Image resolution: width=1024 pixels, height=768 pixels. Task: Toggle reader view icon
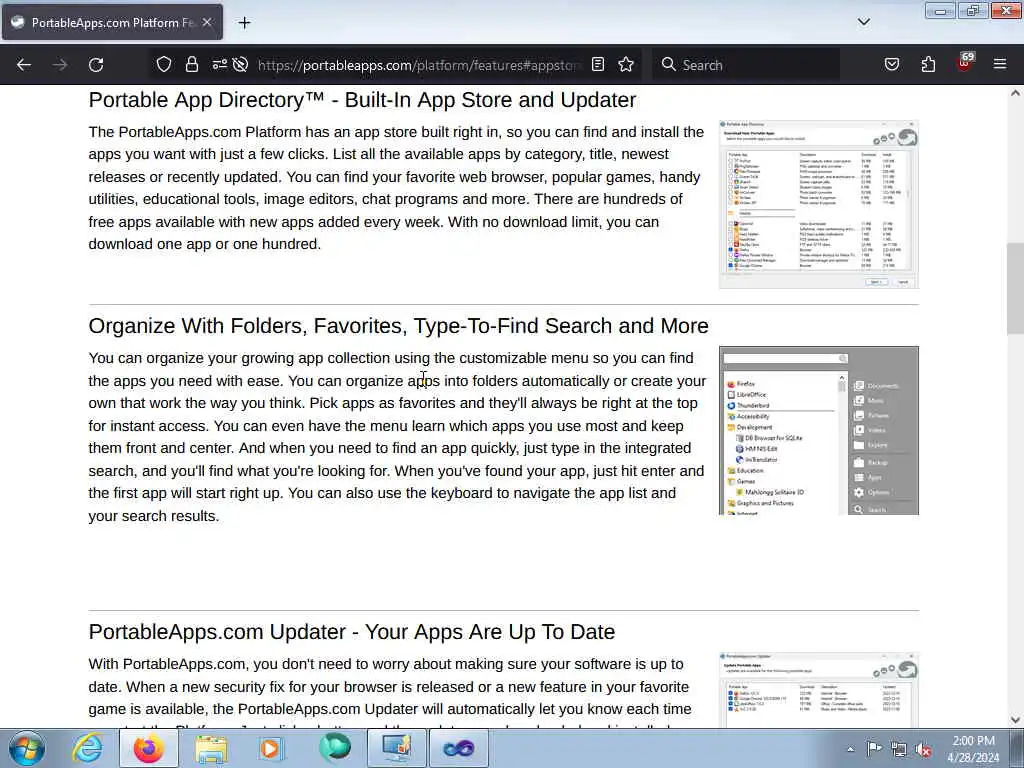tap(598, 64)
